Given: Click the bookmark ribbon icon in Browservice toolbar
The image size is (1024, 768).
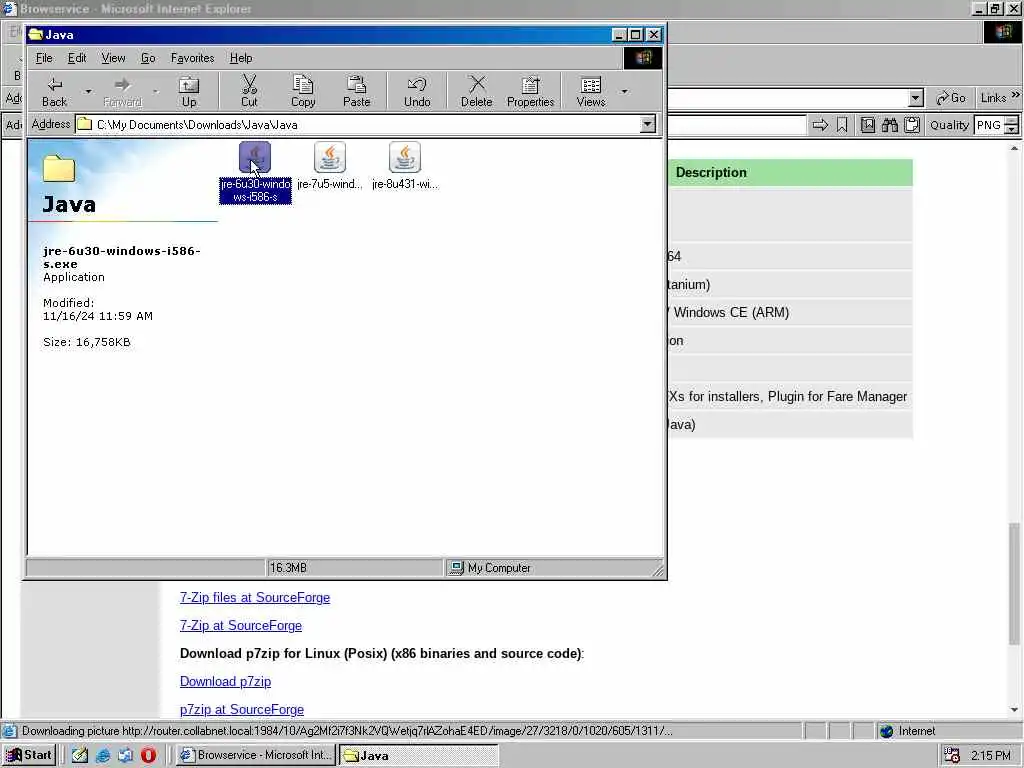Looking at the screenshot, I should pos(842,125).
